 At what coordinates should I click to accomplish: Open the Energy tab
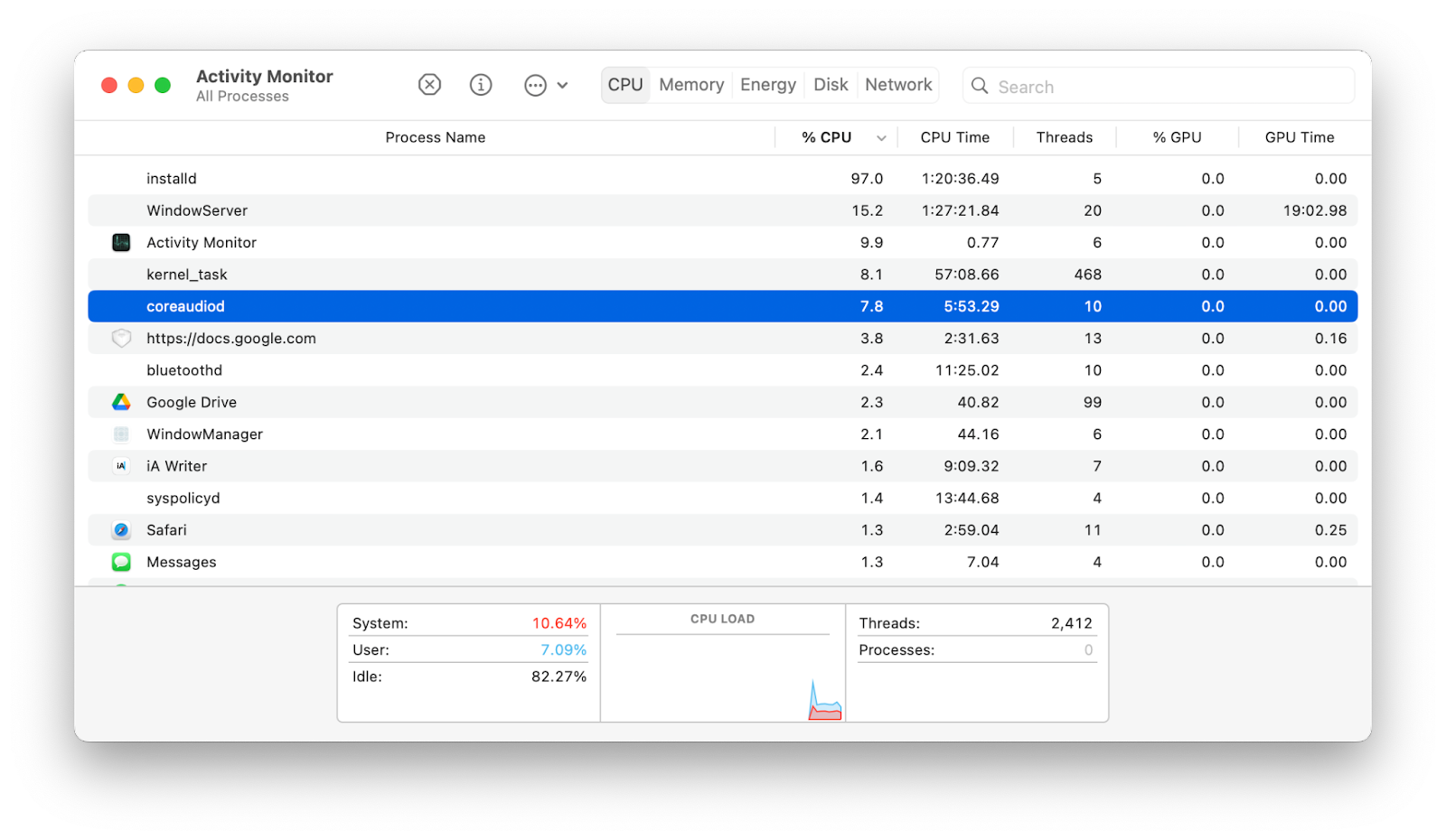[768, 85]
